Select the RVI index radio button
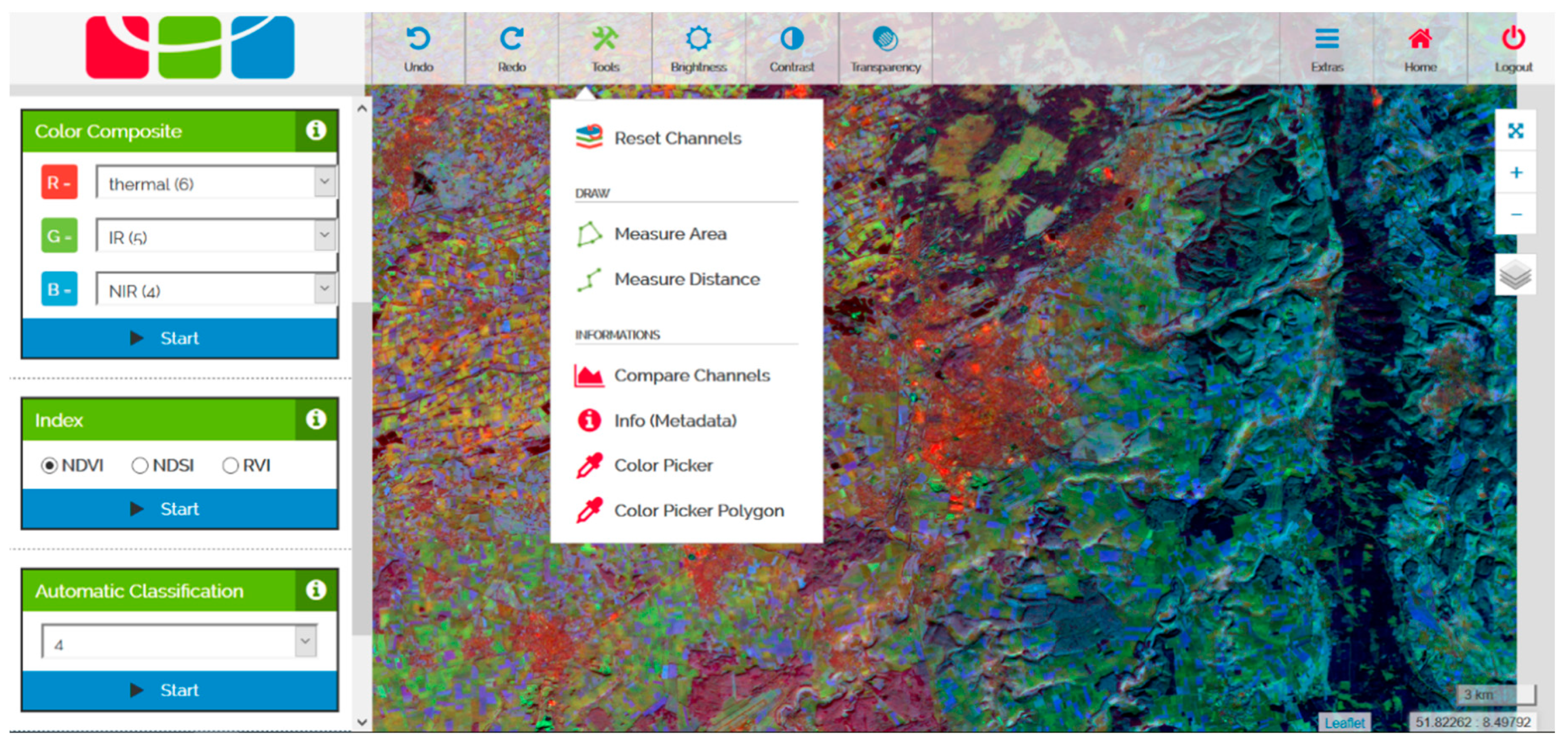Image resolution: width=1568 pixels, height=740 pixels. (x=230, y=466)
